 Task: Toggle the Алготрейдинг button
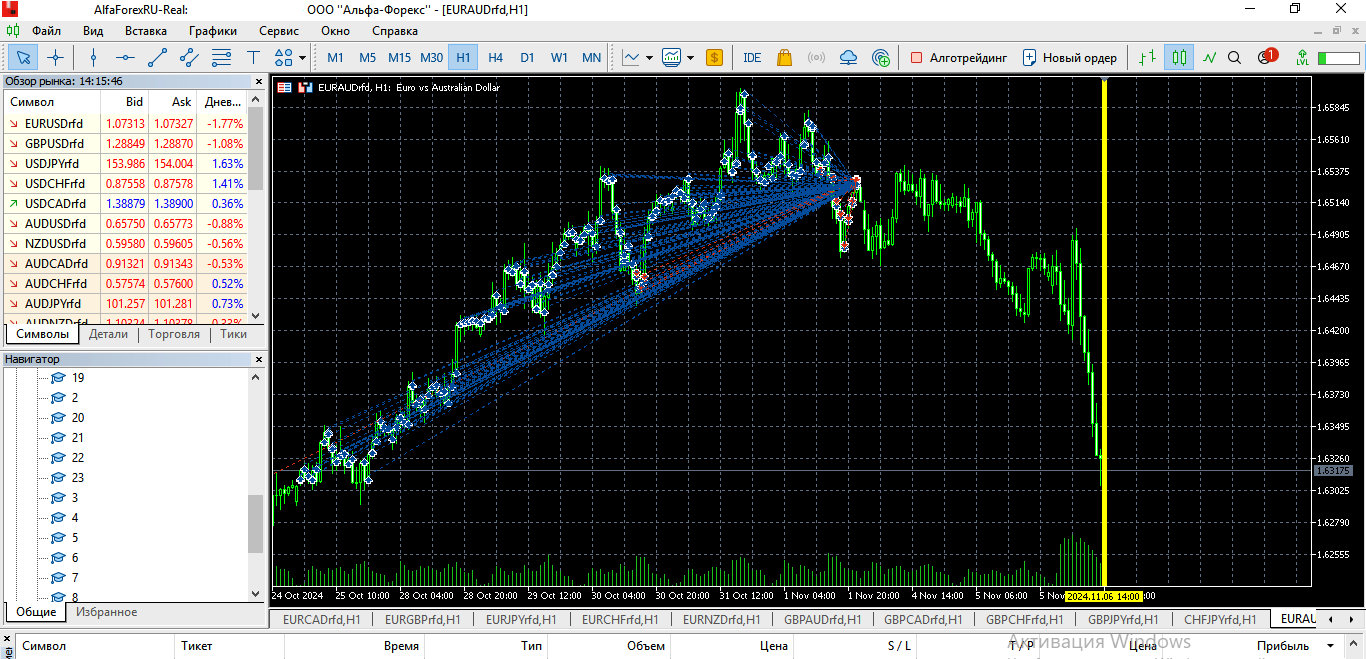pos(959,57)
